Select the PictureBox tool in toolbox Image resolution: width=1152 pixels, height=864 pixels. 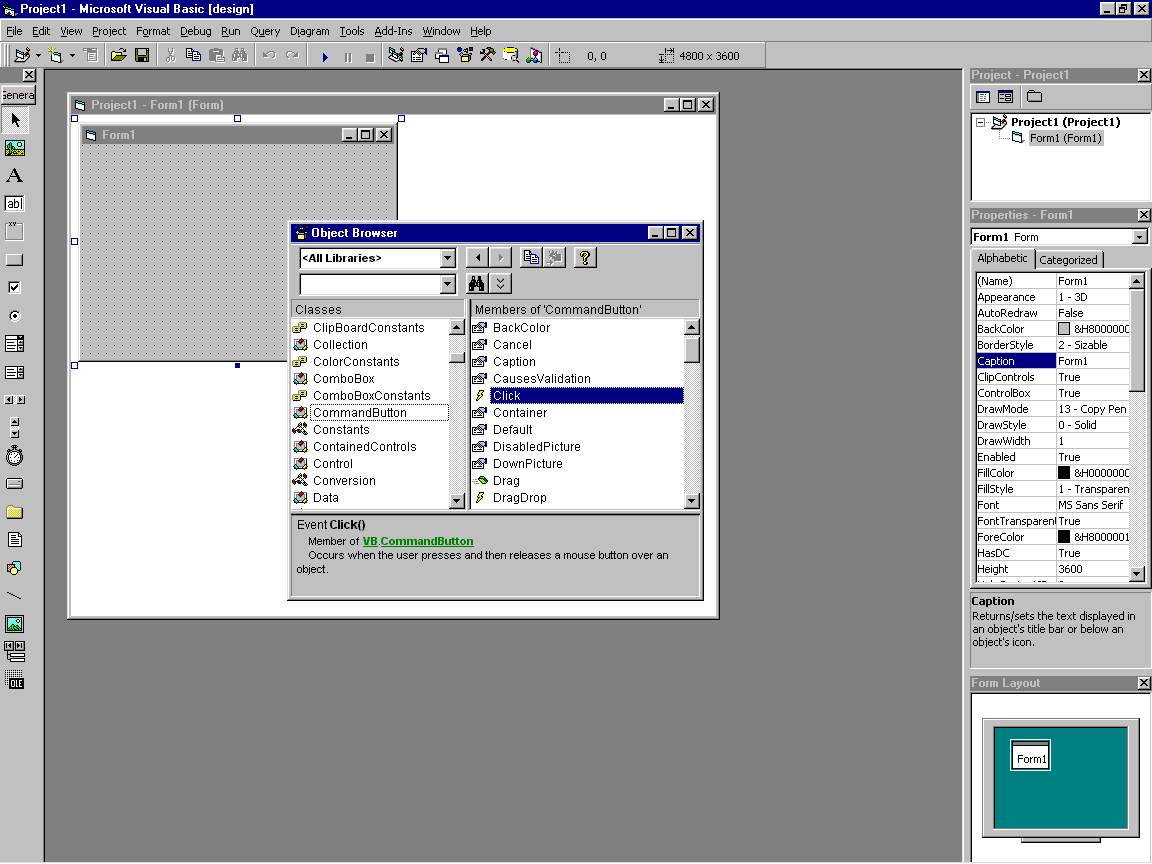[15, 148]
